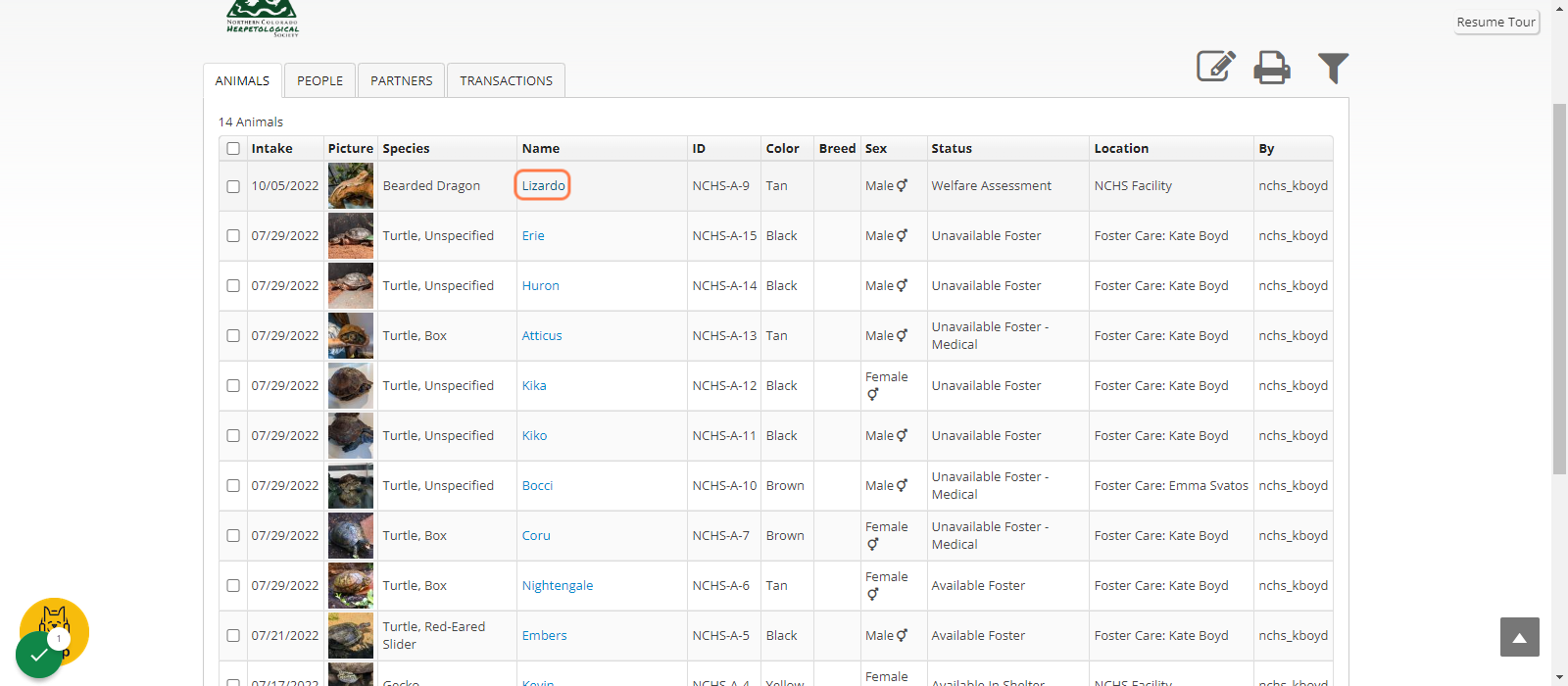Switch to the ANIMALS tab
The height and width of the screenshot is (686, 1568).
pos(242,80)
